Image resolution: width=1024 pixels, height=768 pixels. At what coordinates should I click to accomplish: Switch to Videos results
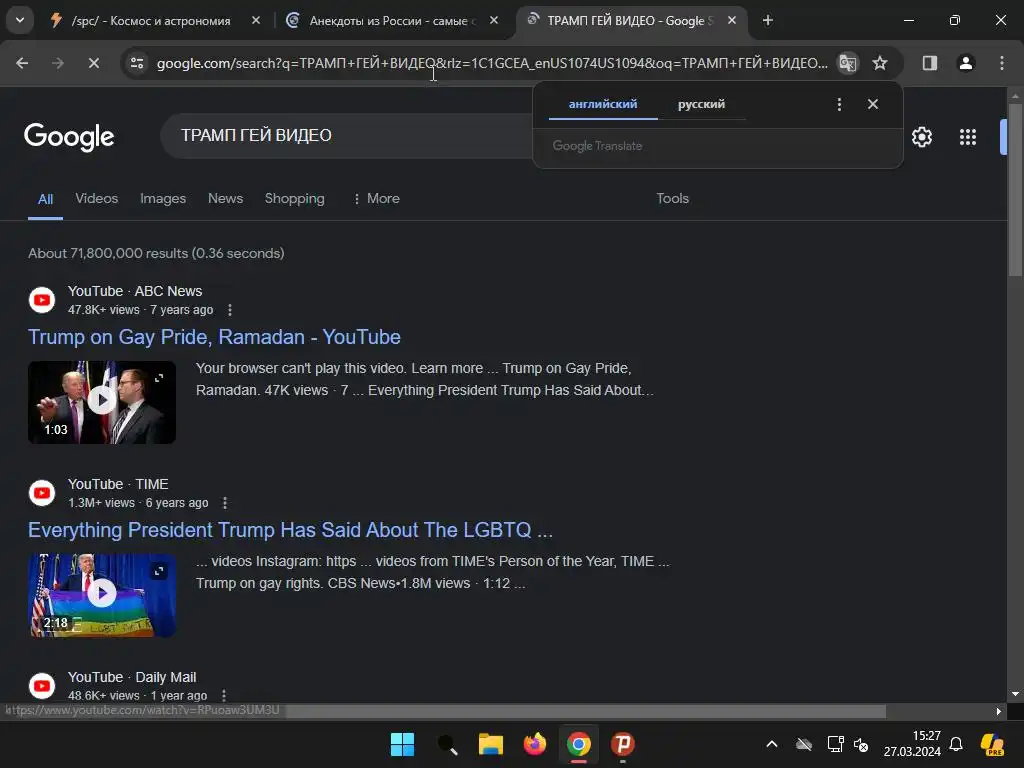97,199
